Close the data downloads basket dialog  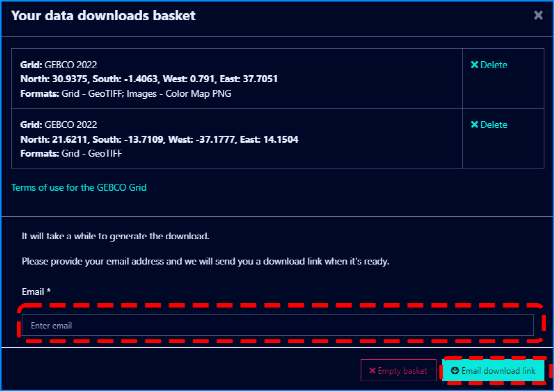[x=538, y=15]
